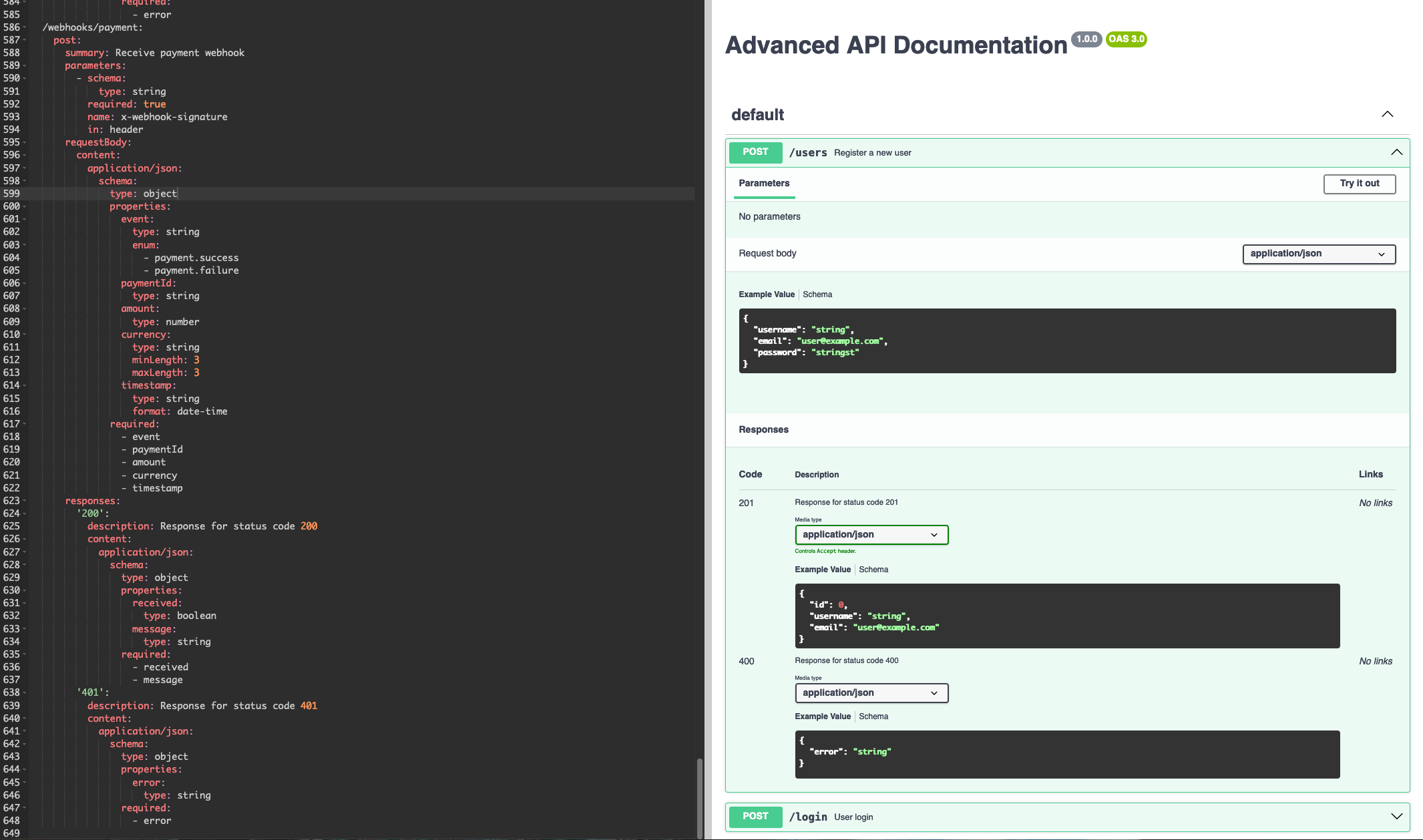This screenshot has width=1423, height=840.
Task: Expand the POST /login operation arrow
Action: [x=1396, y=816]
